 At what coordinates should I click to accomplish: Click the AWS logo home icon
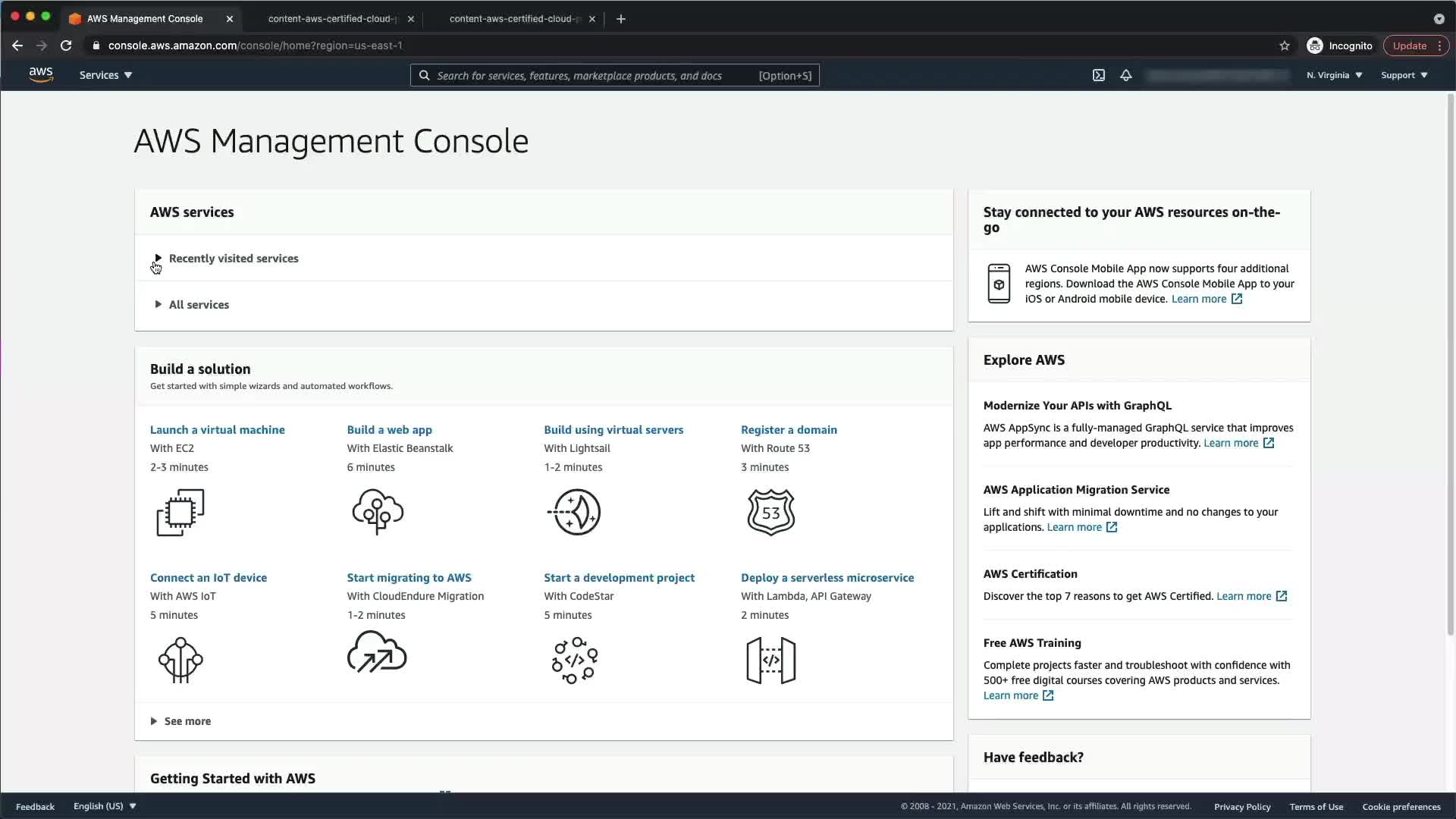41,74
